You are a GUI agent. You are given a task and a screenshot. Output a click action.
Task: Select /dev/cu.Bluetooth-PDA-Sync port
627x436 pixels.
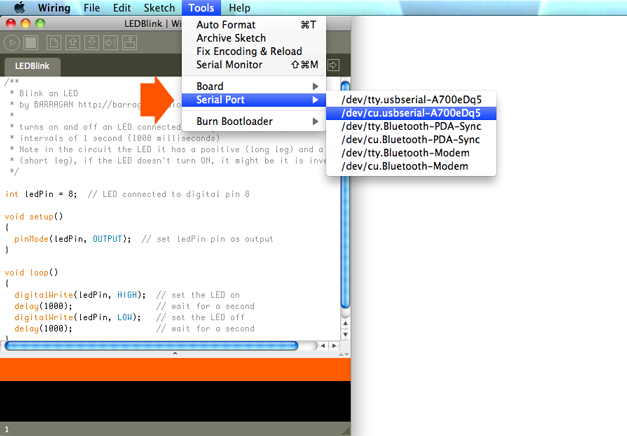click(x=411, y=140)
